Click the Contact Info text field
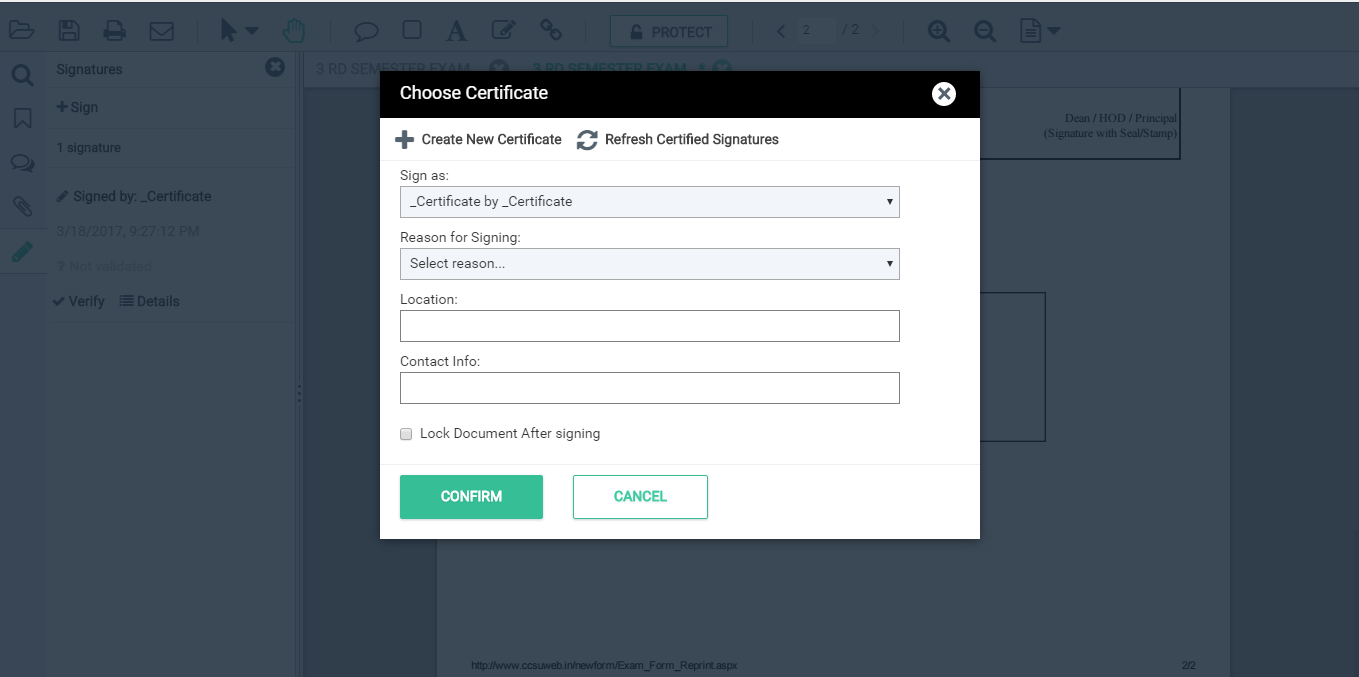Viewport: 1359px width, 677px height. coord(650,388)
